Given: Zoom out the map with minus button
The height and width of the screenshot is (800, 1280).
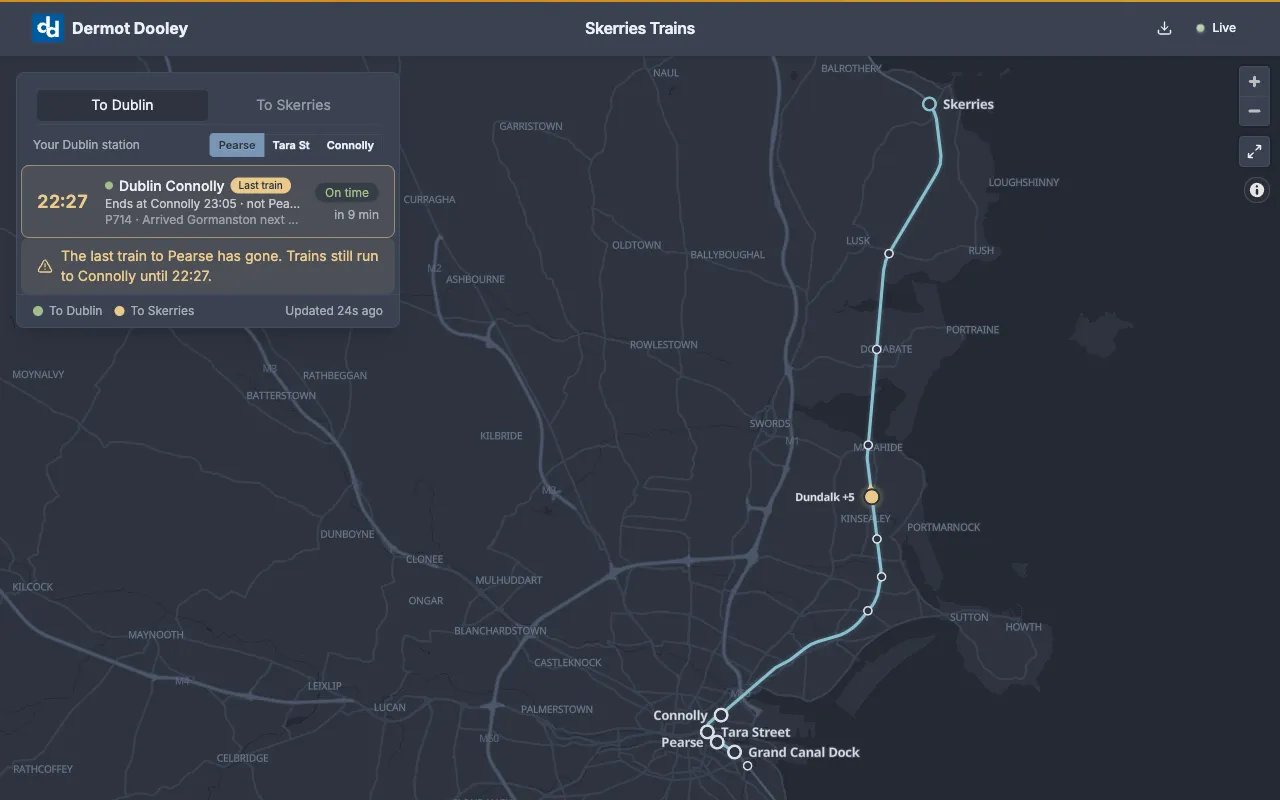Looking at the screenshot, I should 1254,111.
